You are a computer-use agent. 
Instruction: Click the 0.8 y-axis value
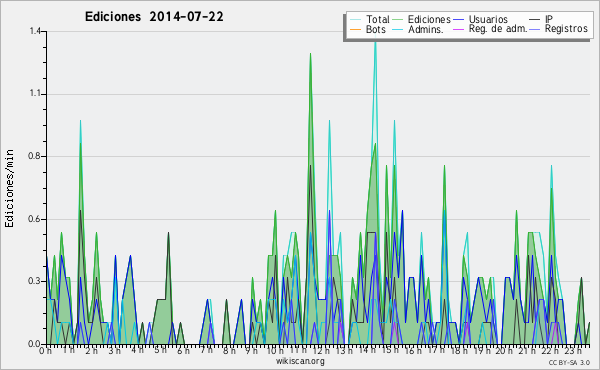pos(35,156)
